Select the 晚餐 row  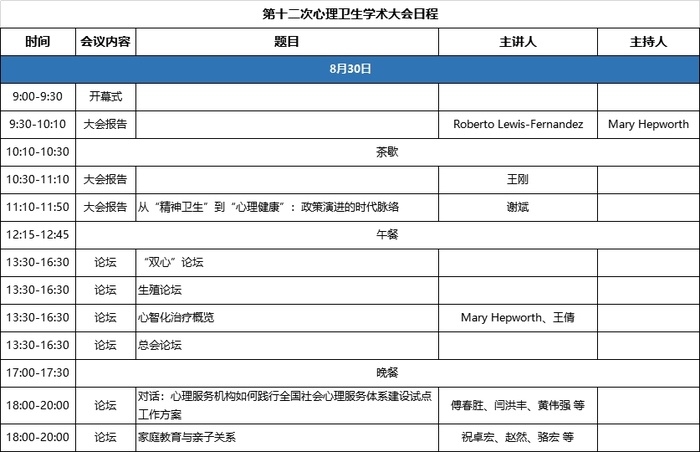coord(387,373)
